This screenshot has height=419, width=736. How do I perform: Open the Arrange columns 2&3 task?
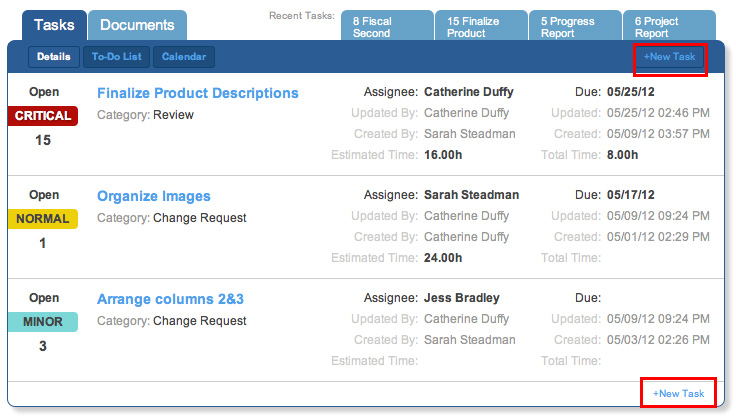pyautogui.click(x=170, y=299)
